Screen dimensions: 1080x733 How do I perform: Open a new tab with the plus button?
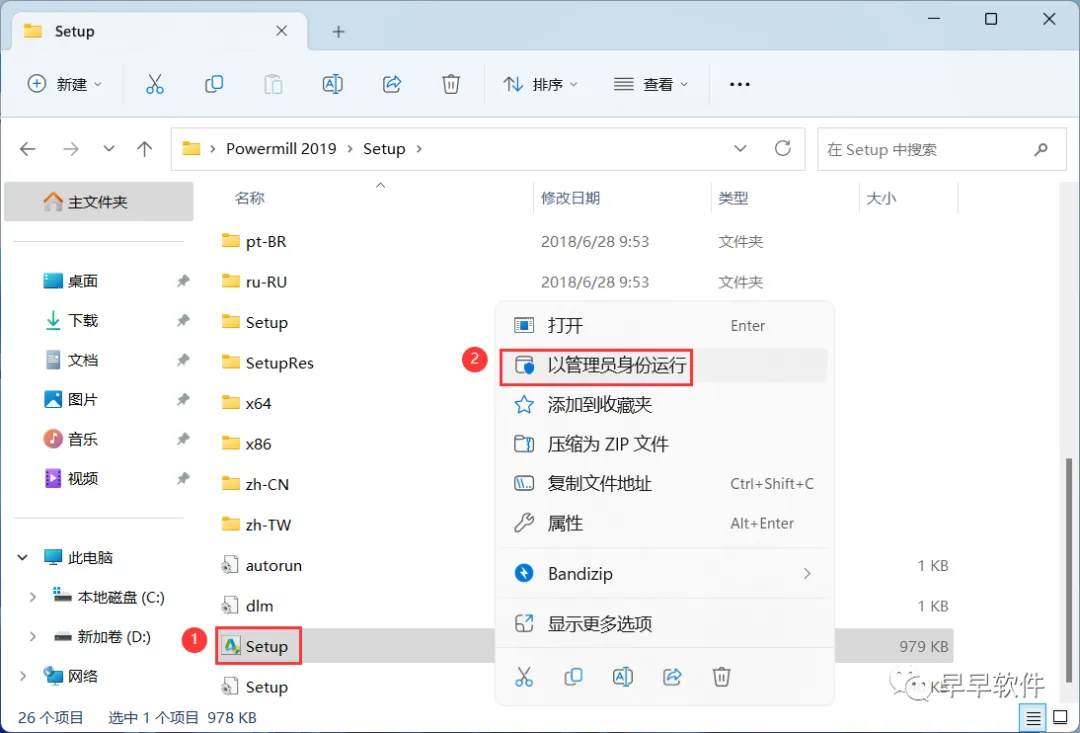[x=338, y=31]
